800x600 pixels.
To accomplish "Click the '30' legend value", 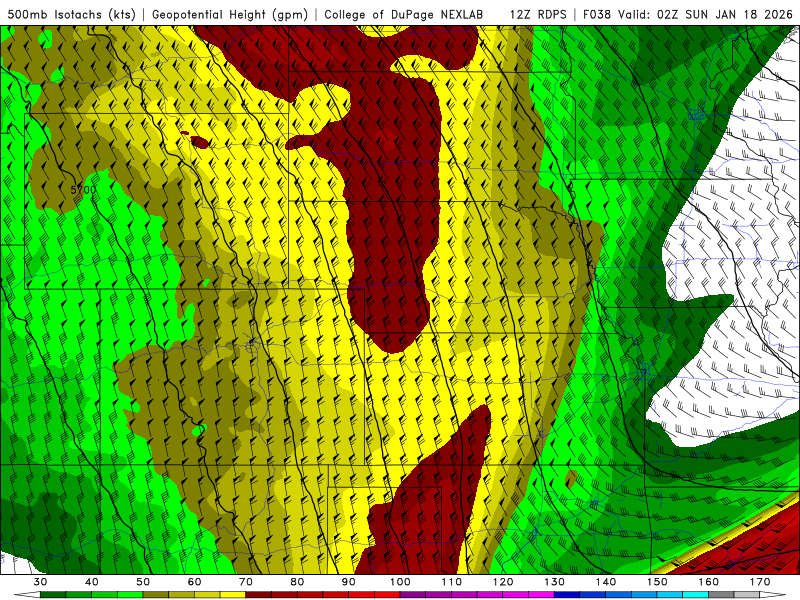I will [40, 582].
